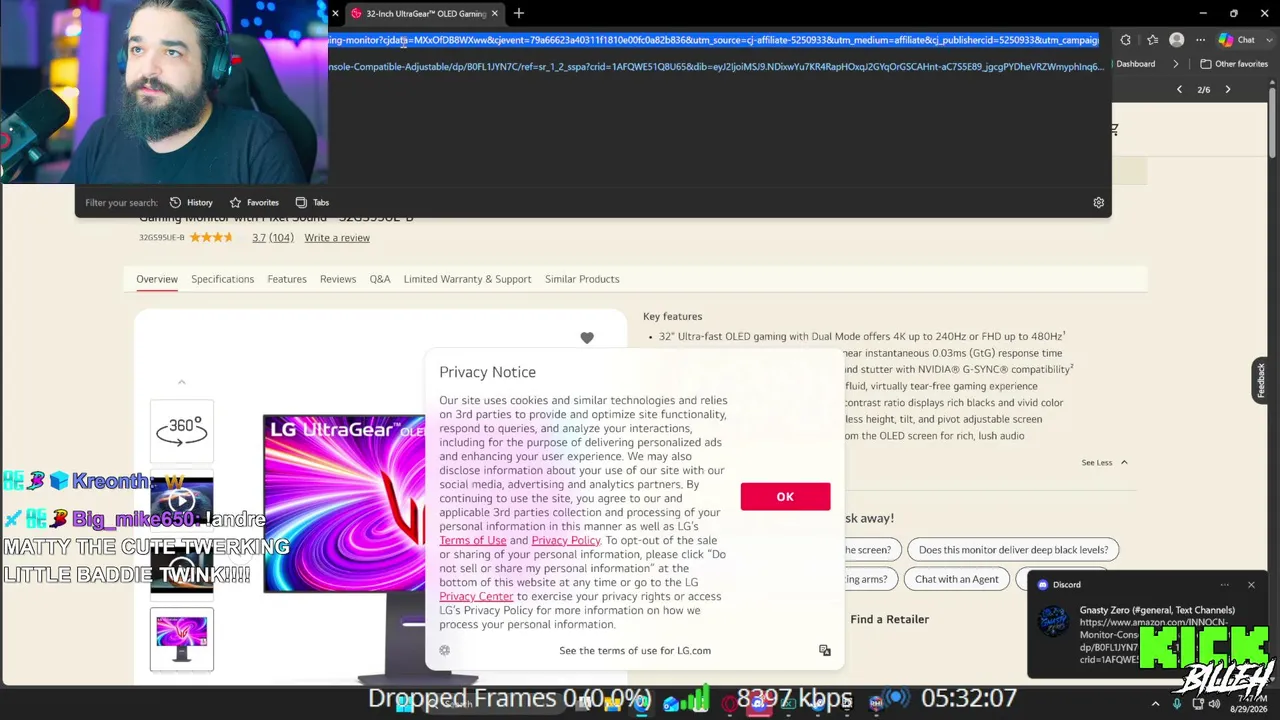
Task: Filter address suggestions by Favorites
Action: click(x=254, y=202)
